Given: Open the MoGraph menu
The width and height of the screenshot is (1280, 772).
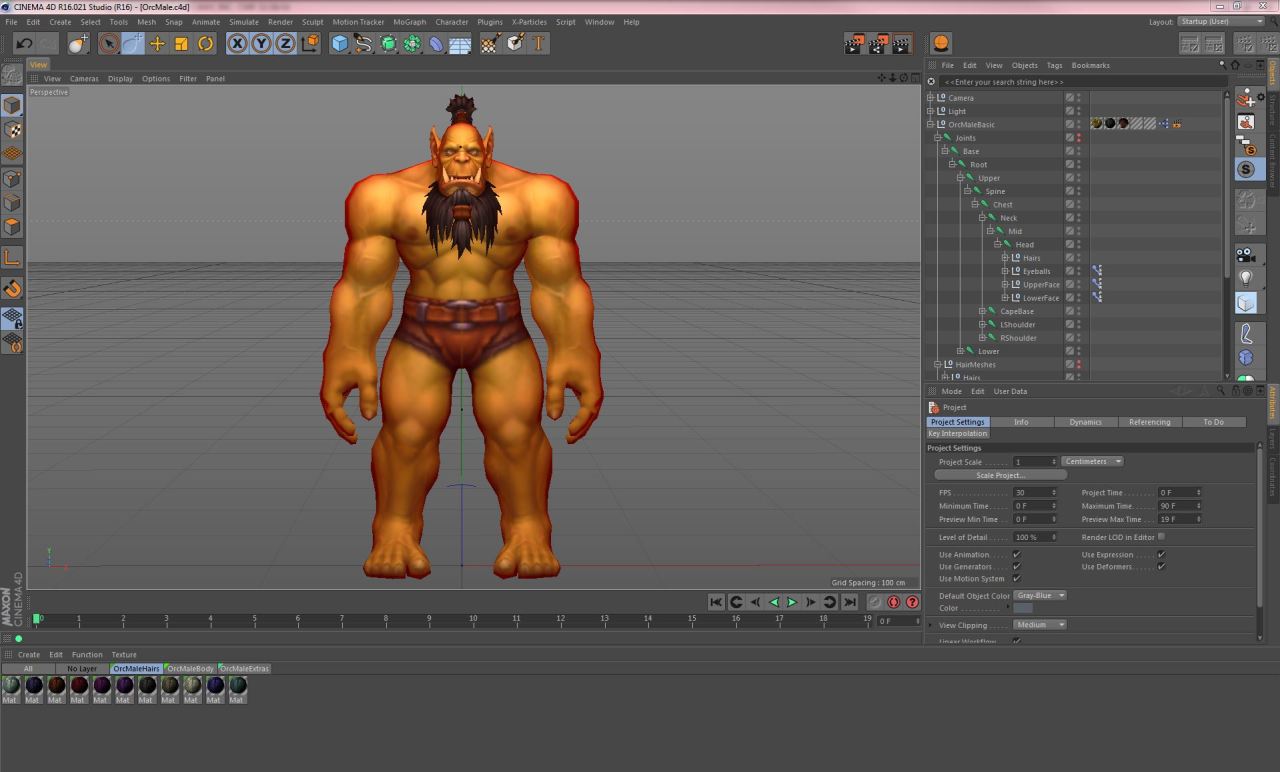Looking at the screenshot, I should pyautogui.click(x=409, y=22).
